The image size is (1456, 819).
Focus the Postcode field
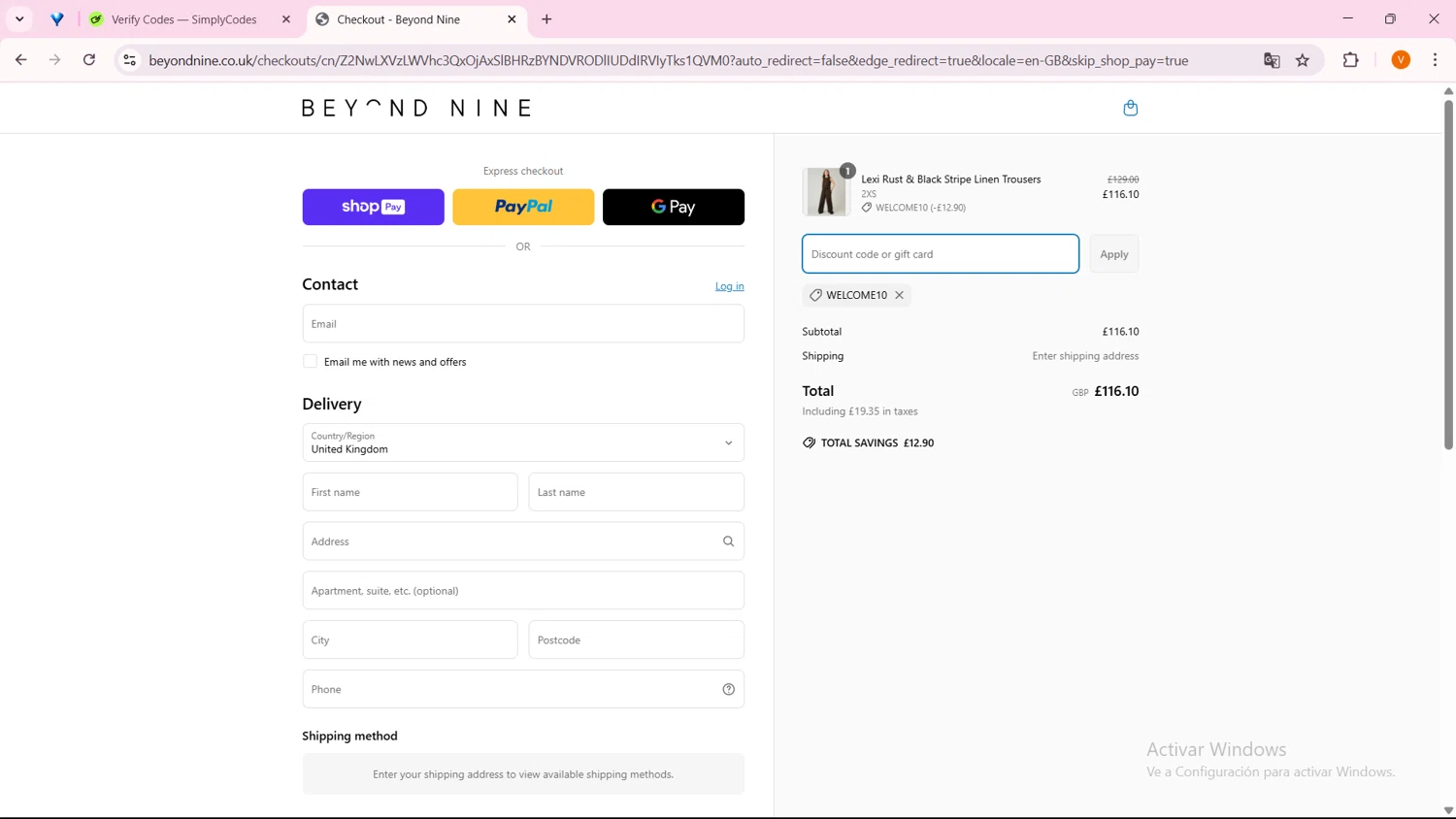click(636, 640)
